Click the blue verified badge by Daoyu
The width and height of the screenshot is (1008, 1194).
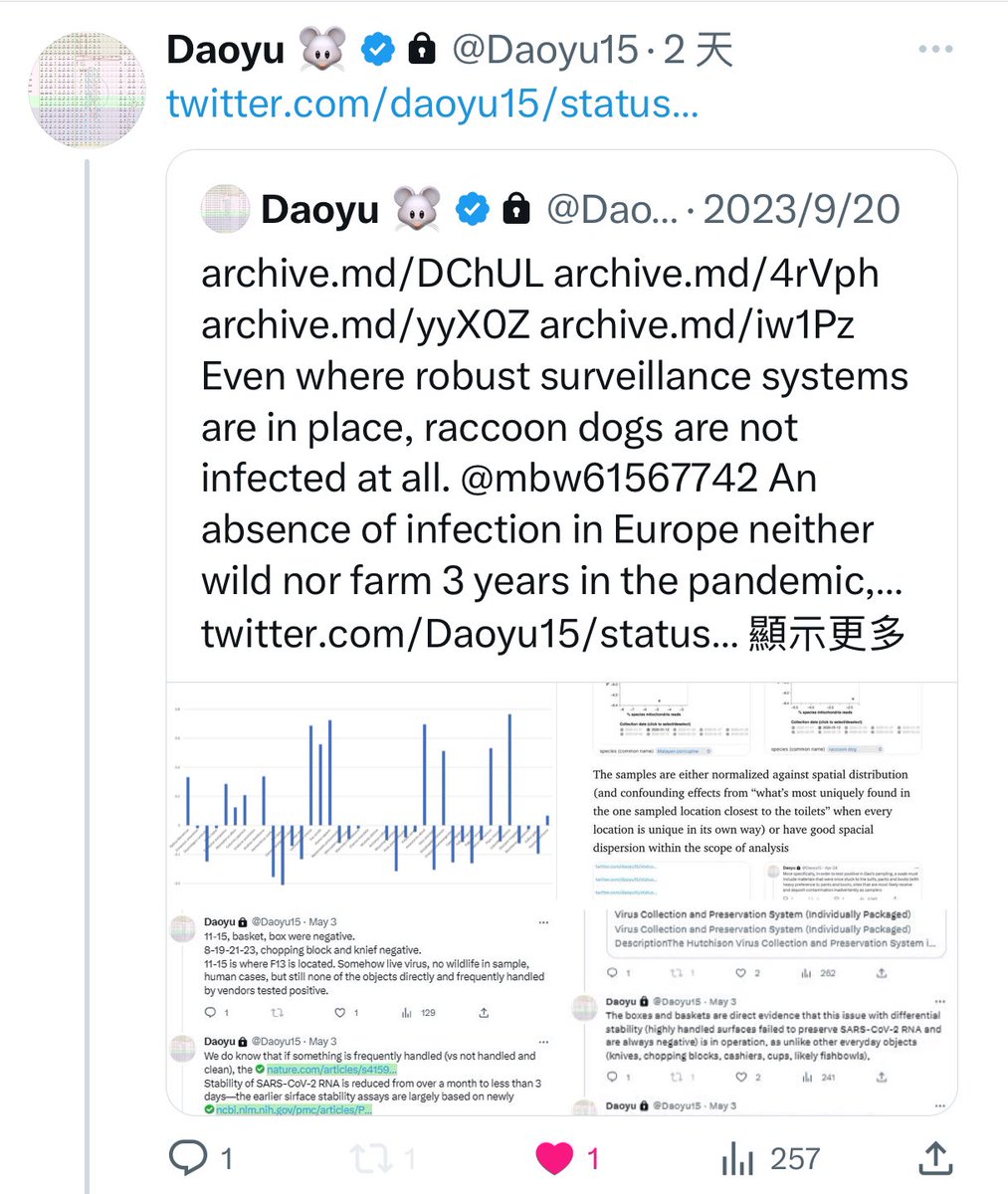pyautogui.click(x=377, y=50)
